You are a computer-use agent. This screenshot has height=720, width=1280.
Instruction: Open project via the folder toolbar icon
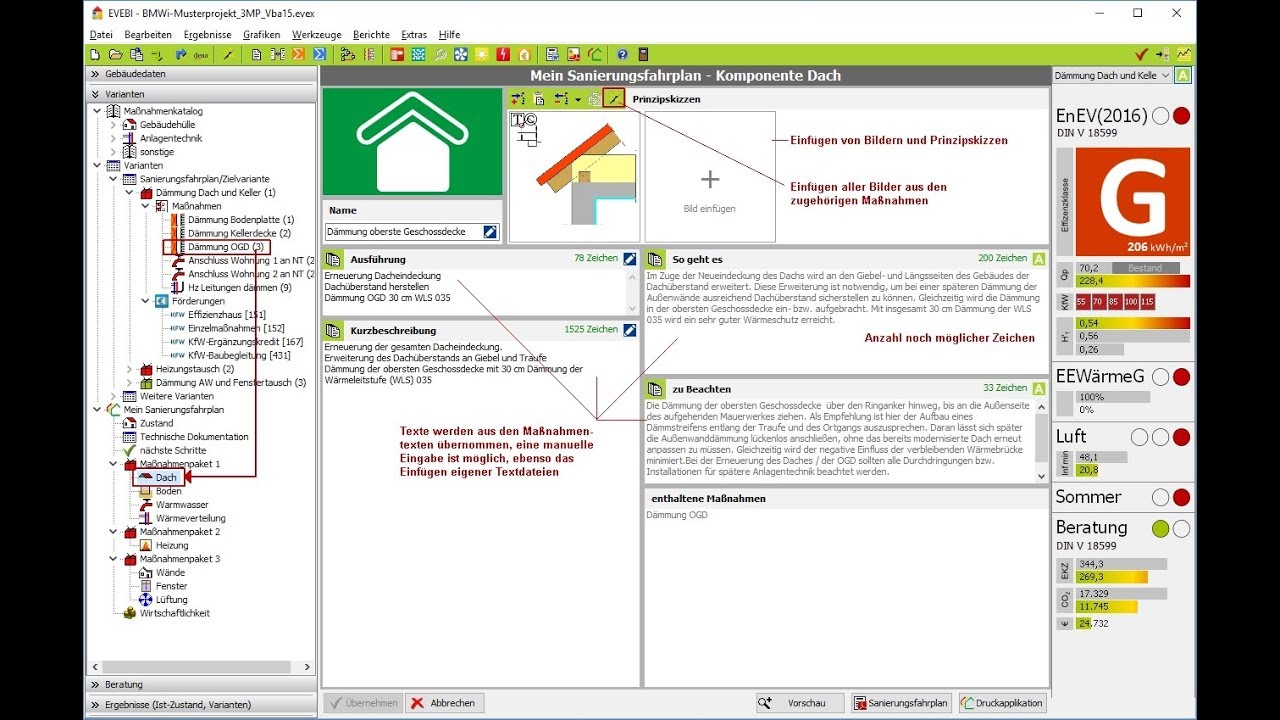click(x=115, y=55)
